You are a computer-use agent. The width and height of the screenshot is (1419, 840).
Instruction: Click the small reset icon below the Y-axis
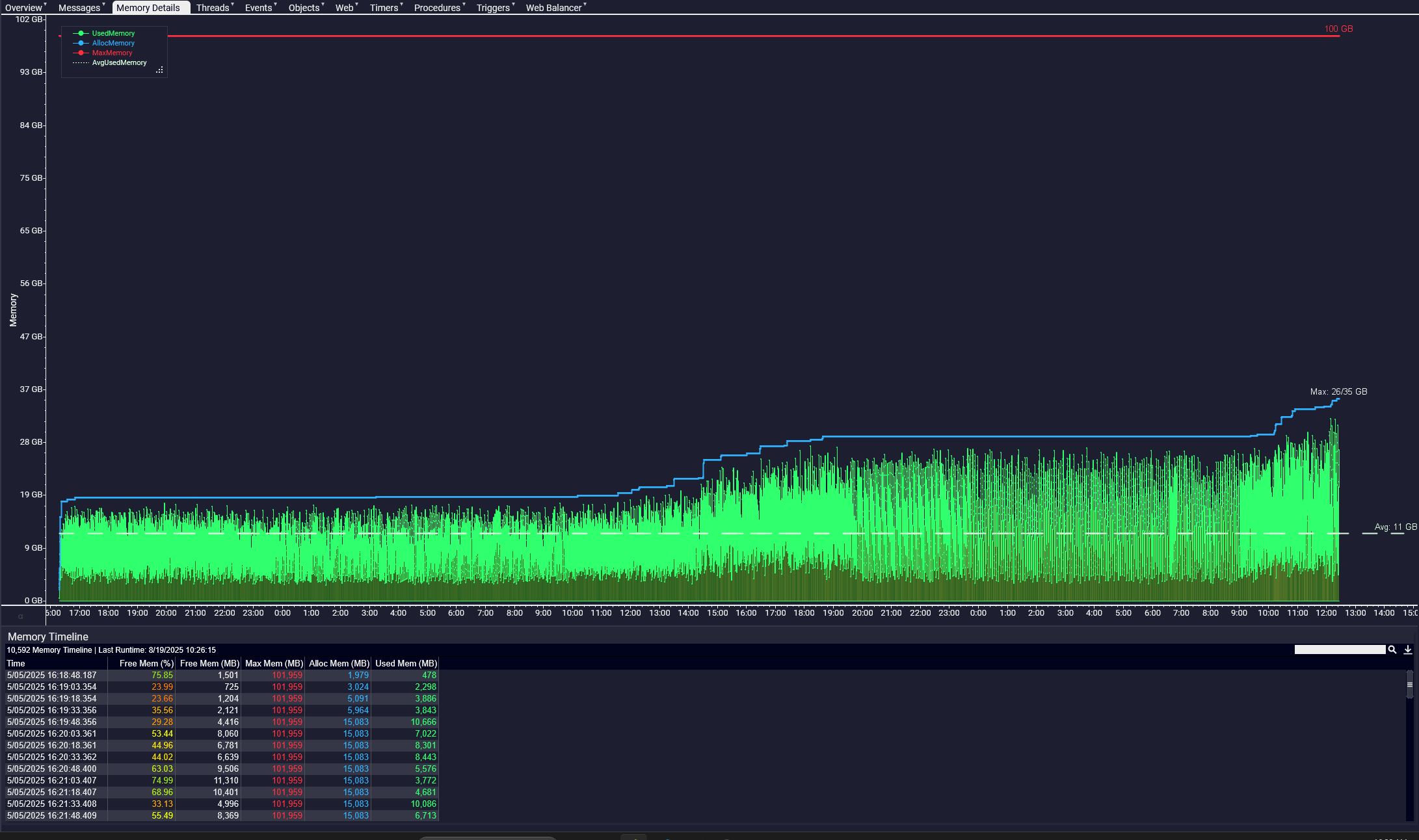[21, 616]
